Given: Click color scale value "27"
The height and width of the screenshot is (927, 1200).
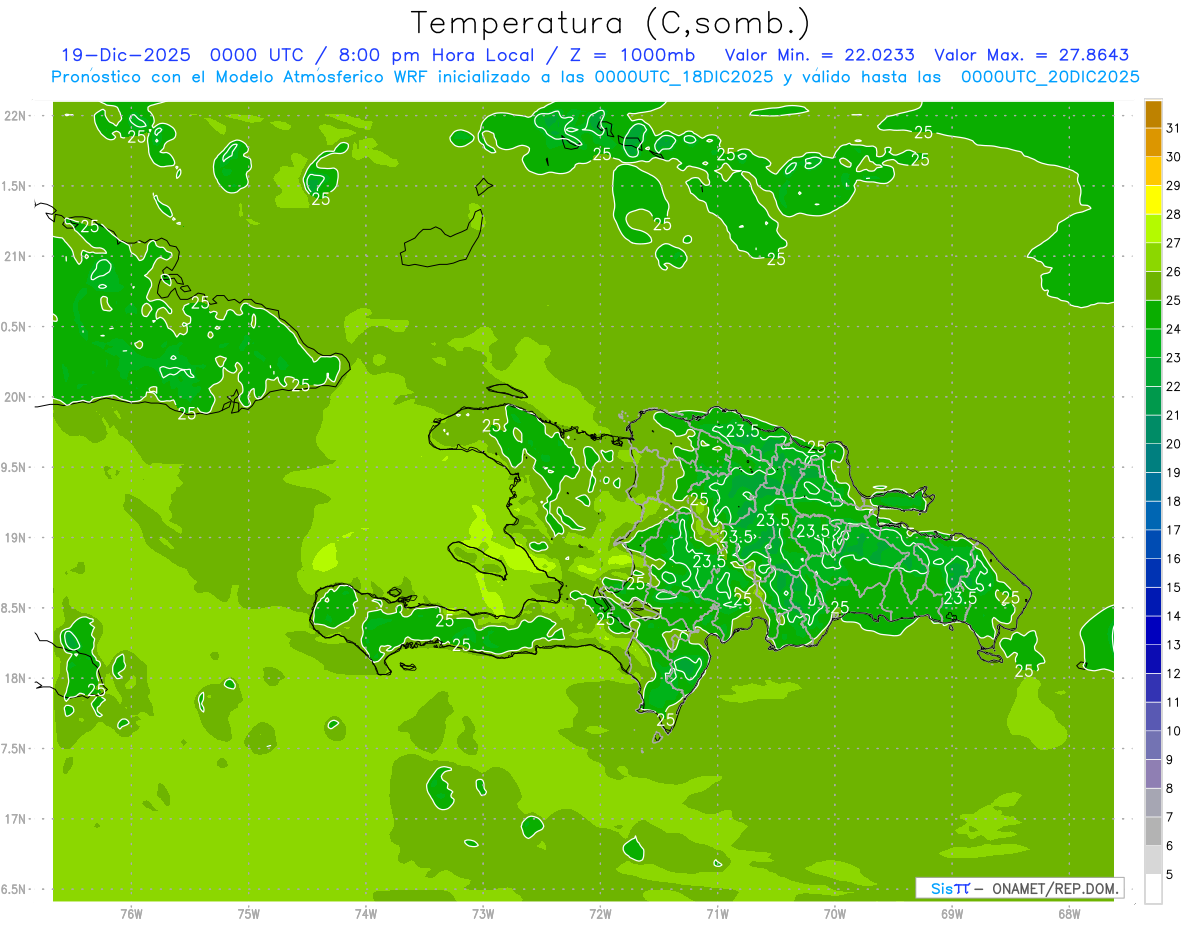Looking at the screenshot, I should click(1174, 243).
